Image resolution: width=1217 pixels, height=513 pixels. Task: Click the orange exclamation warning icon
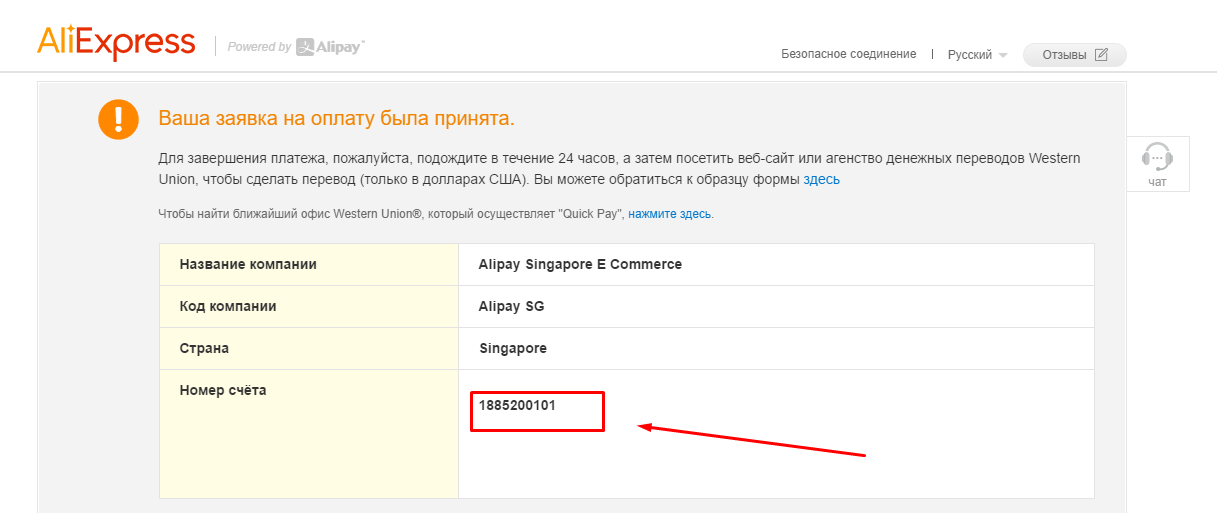[118, 119]
